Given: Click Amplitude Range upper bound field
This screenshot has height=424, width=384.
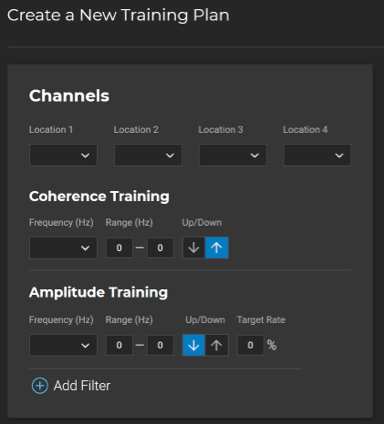Looking at the screenshot, I should tap(160, 345).
